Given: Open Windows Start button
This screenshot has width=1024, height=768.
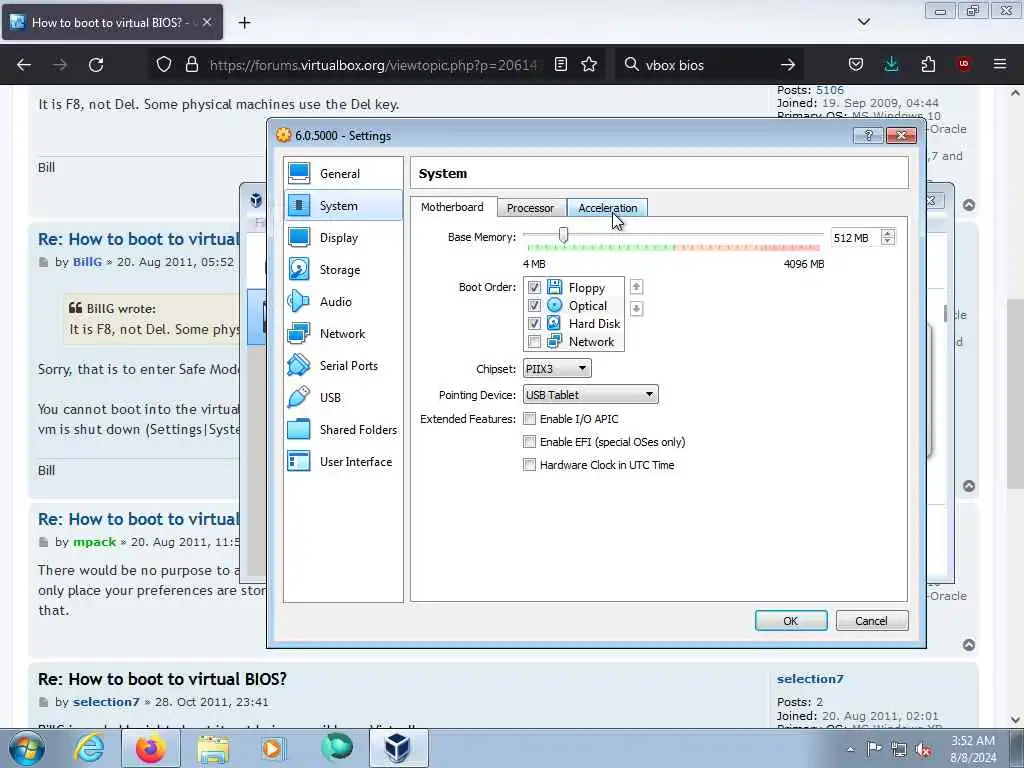Looking at the screenshot, I should [27, 748].
